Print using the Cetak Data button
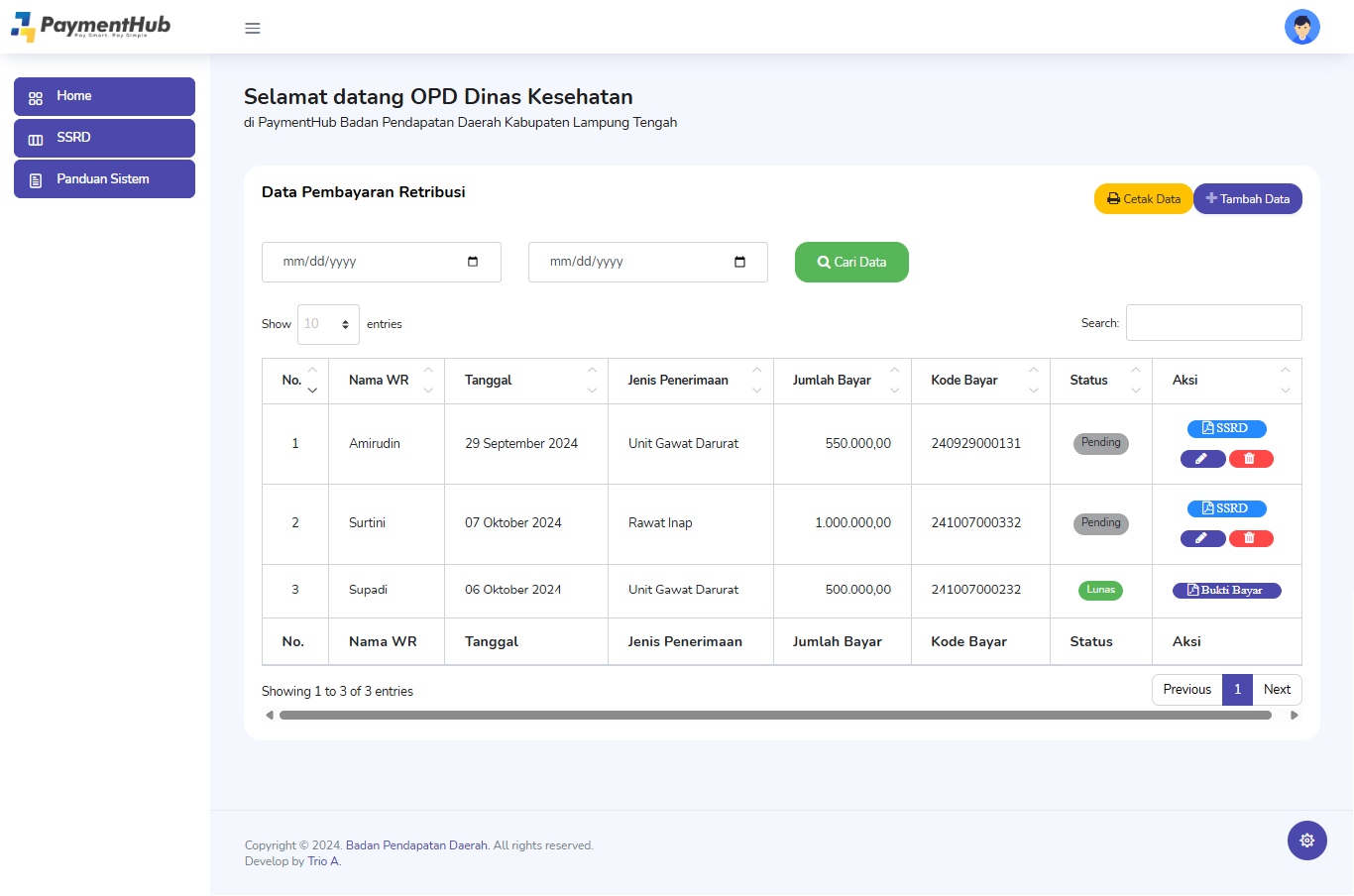 pyautogui.click(x=1143, y=199)
